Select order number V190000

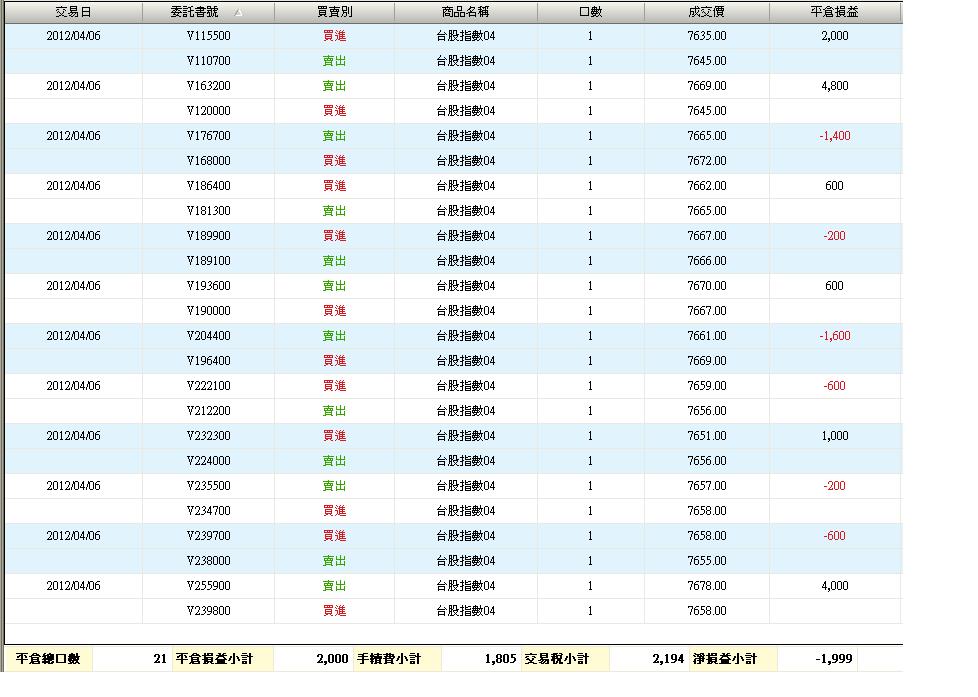[208, 311]
